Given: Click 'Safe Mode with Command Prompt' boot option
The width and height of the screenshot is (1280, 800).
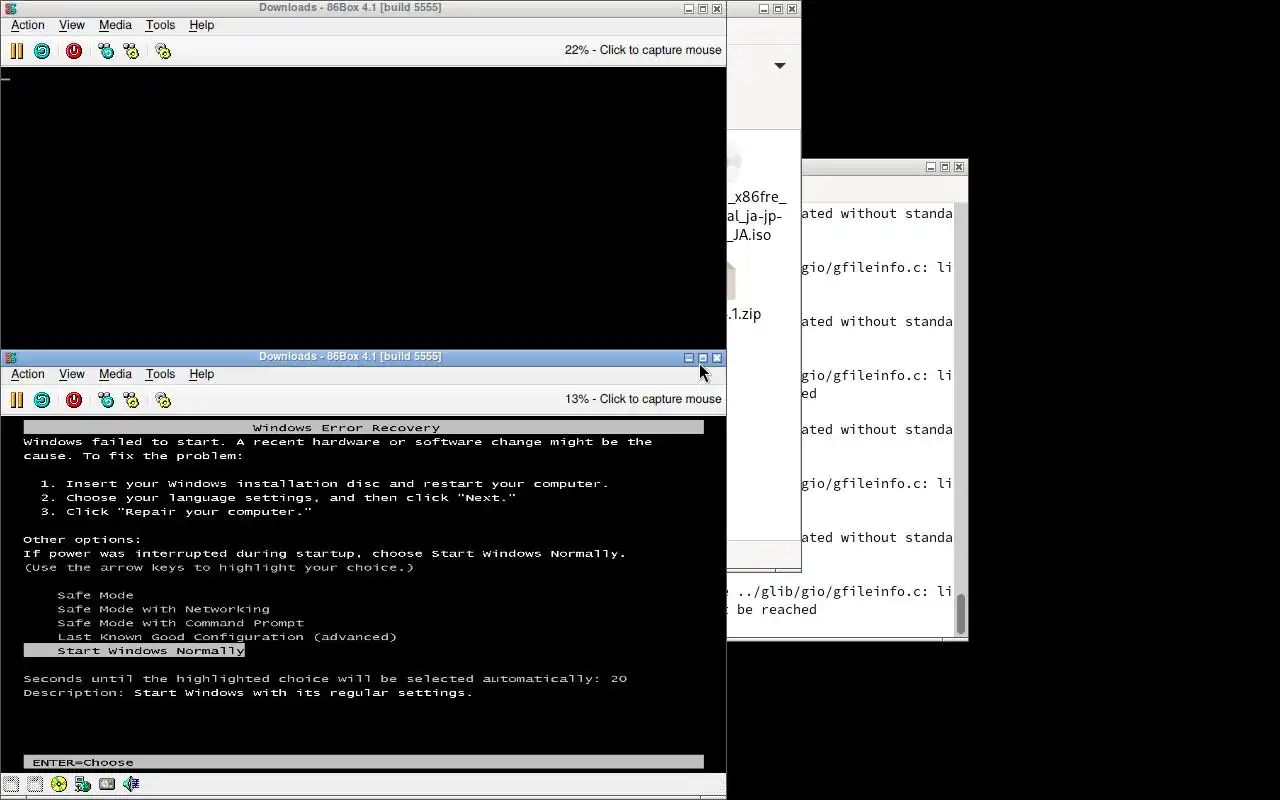Looking at the screenshot, I should coord(180,623).
